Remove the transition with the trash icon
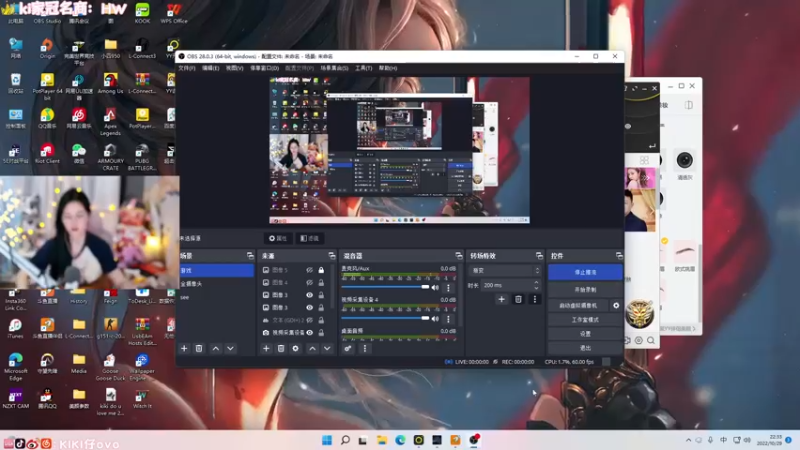 [x=518, y=299]
